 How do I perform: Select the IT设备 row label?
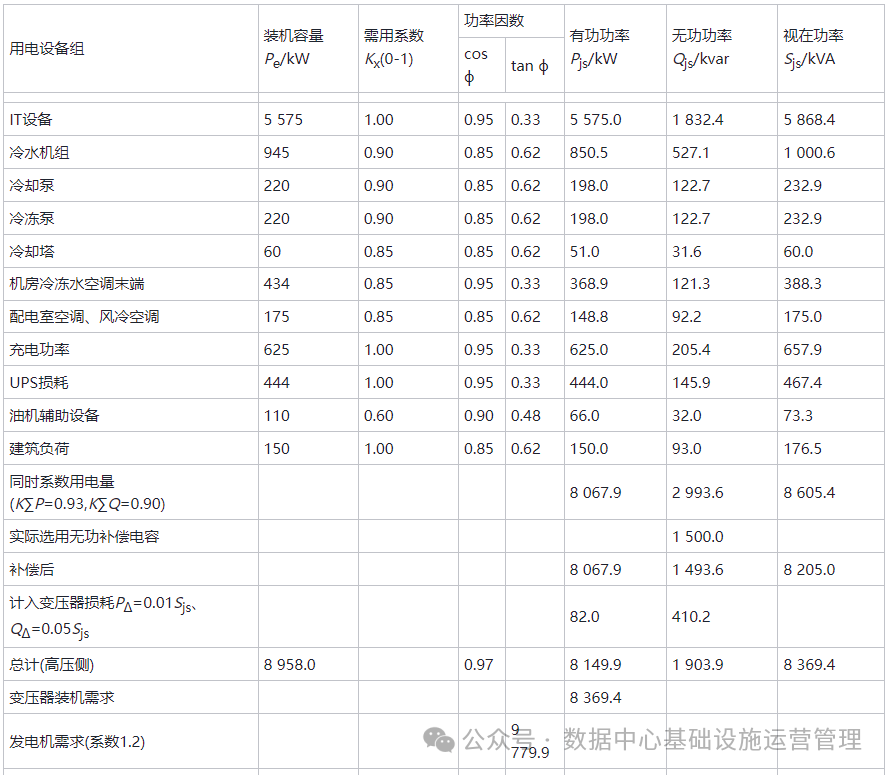tap(30, 120)
